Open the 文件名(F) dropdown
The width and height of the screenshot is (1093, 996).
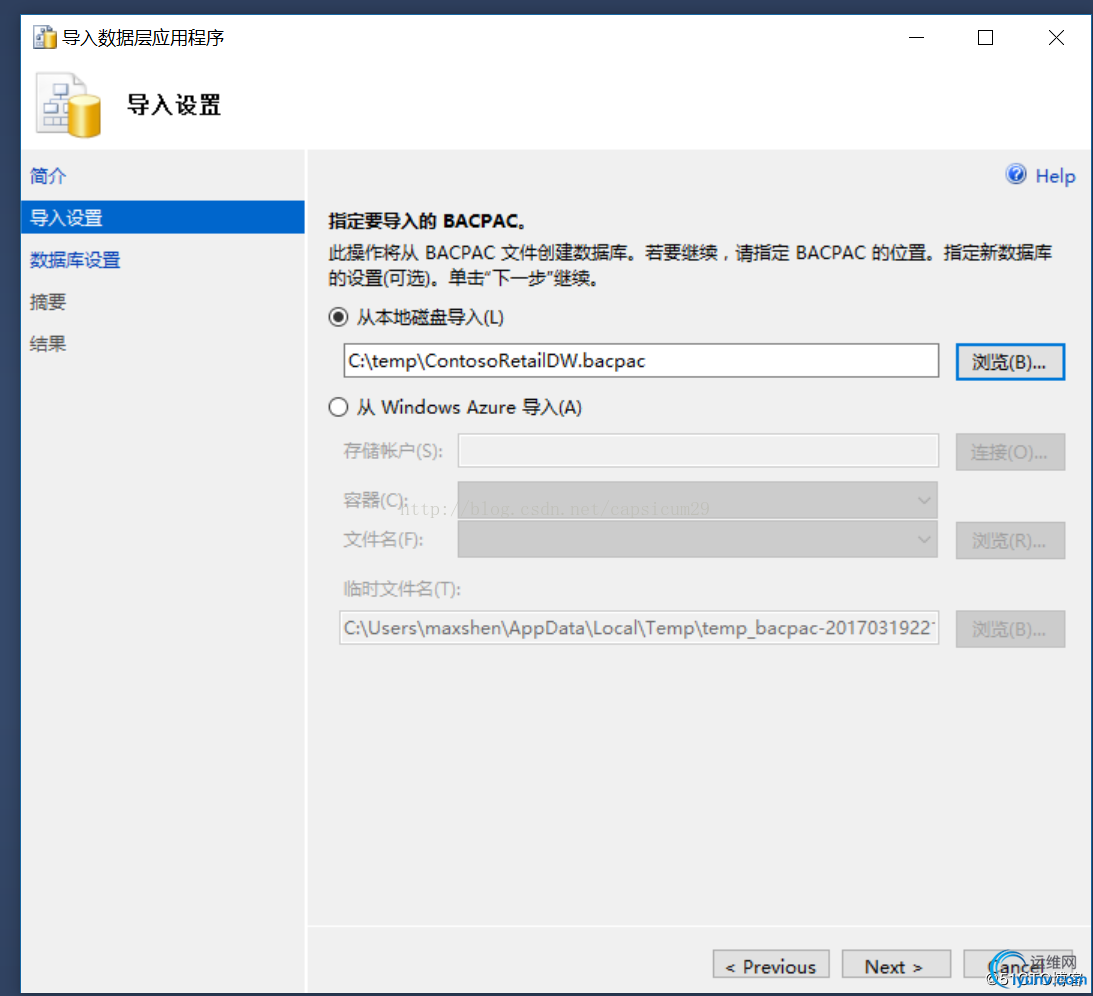[x=697, y=539]
